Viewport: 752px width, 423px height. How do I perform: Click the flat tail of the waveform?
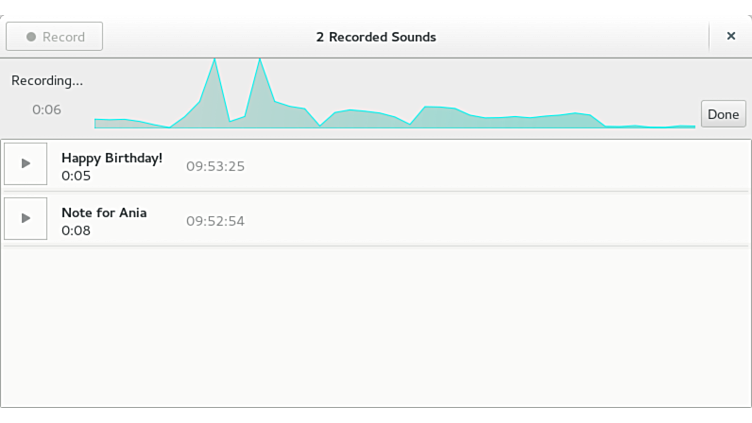click(650, 126)
